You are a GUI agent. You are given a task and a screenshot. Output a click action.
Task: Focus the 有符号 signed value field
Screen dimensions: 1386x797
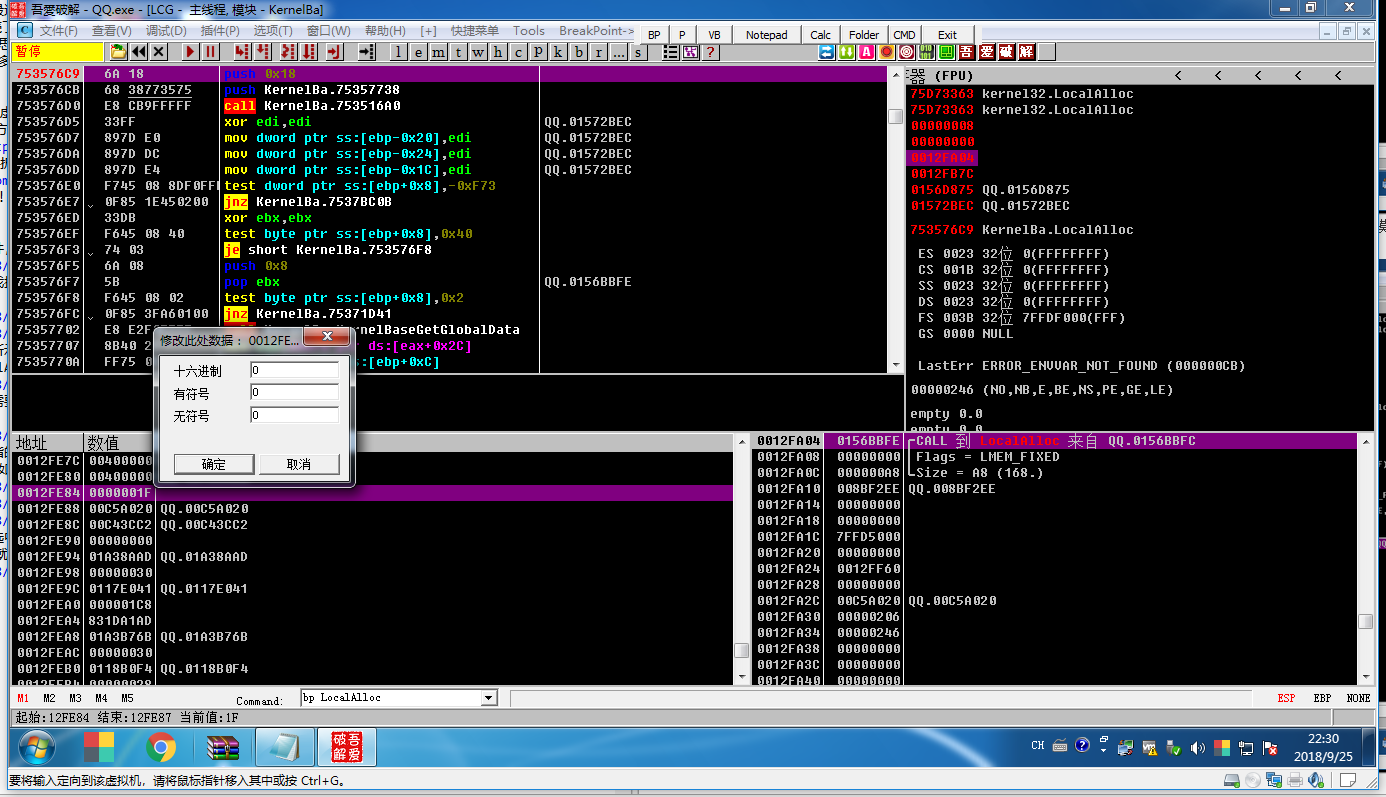click(294, 392)
